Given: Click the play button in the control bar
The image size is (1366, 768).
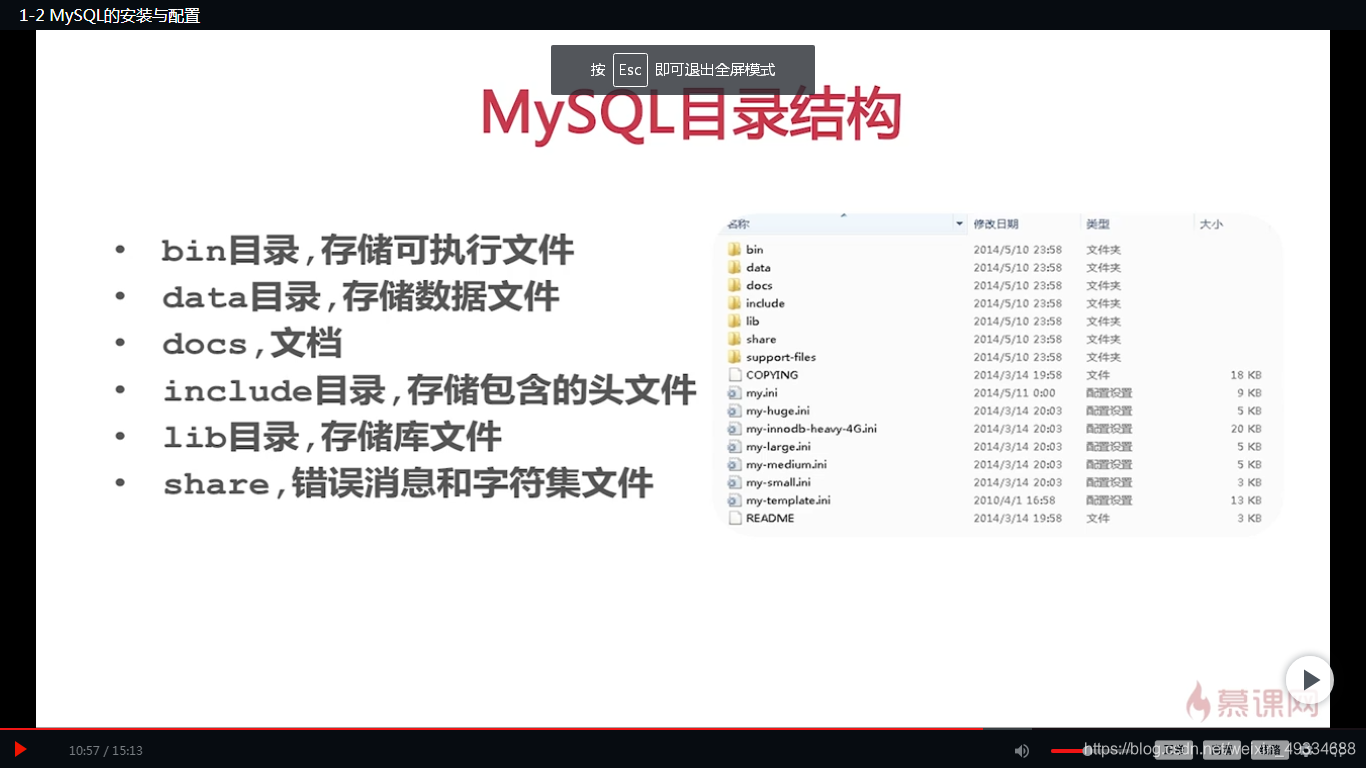Looking at the screenshot, I should click(x=20, y=749).
